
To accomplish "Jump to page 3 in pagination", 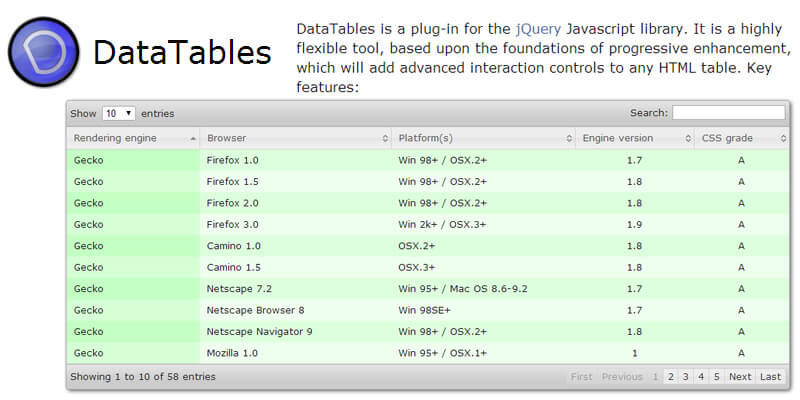I will pos(686,377).
